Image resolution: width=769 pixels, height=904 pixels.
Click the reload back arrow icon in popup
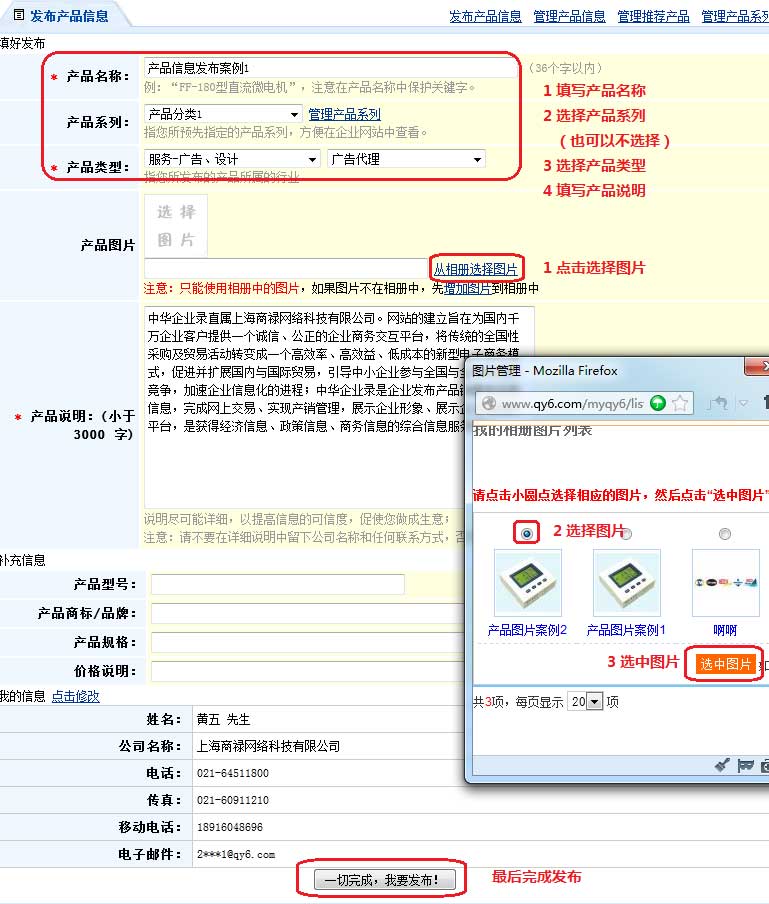coord(718,403)
